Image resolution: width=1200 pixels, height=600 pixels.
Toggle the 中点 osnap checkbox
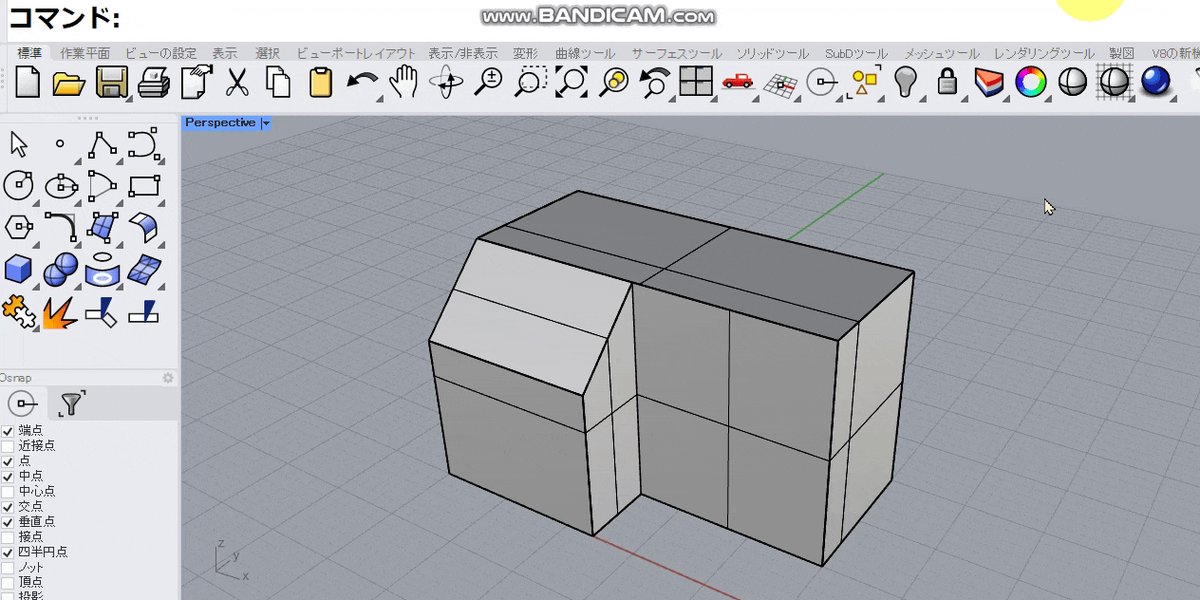pyautogui.click(x=8, y=476)
